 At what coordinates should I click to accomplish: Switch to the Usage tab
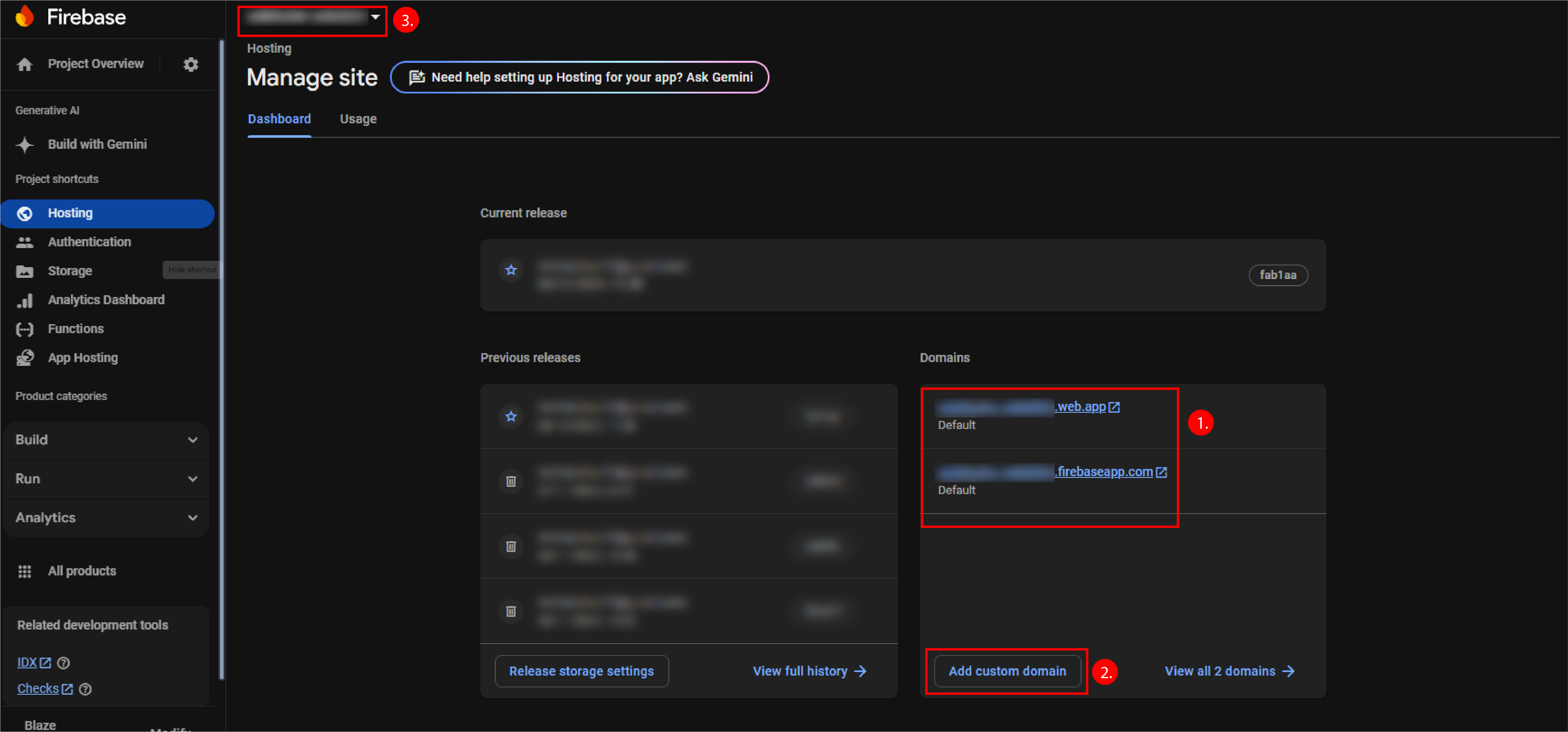(358, 119)
